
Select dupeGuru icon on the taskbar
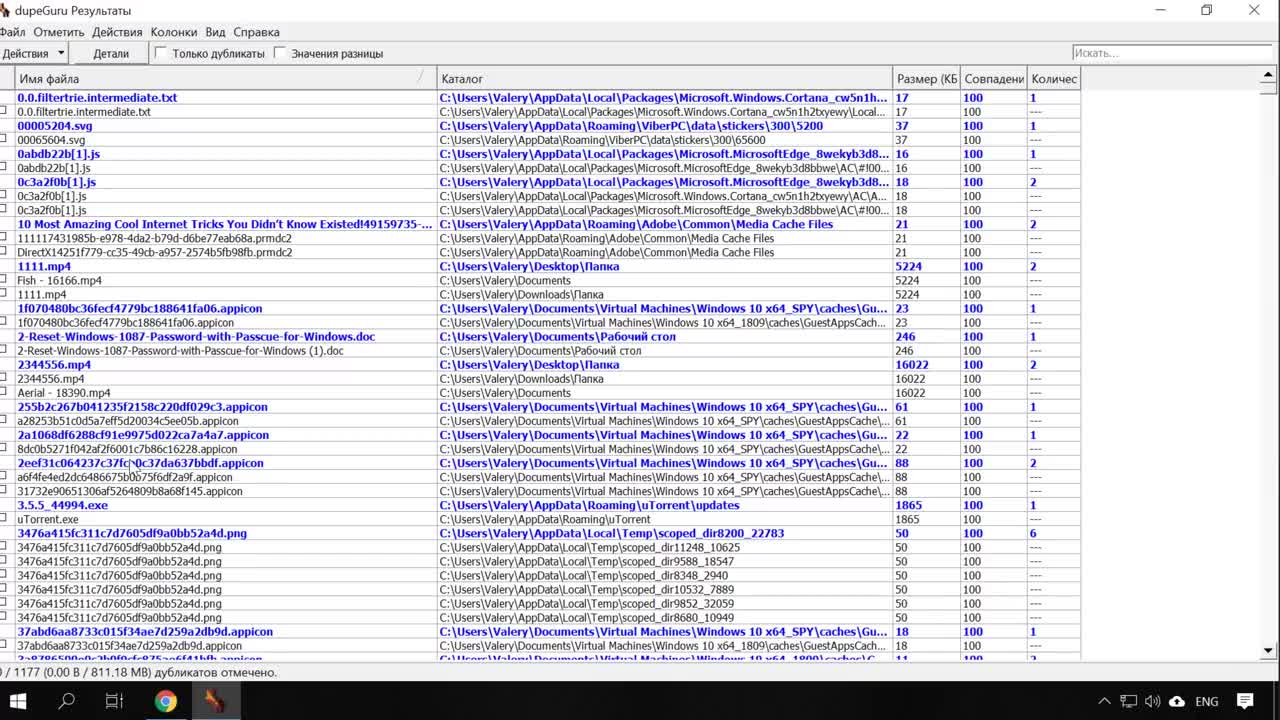215,701
